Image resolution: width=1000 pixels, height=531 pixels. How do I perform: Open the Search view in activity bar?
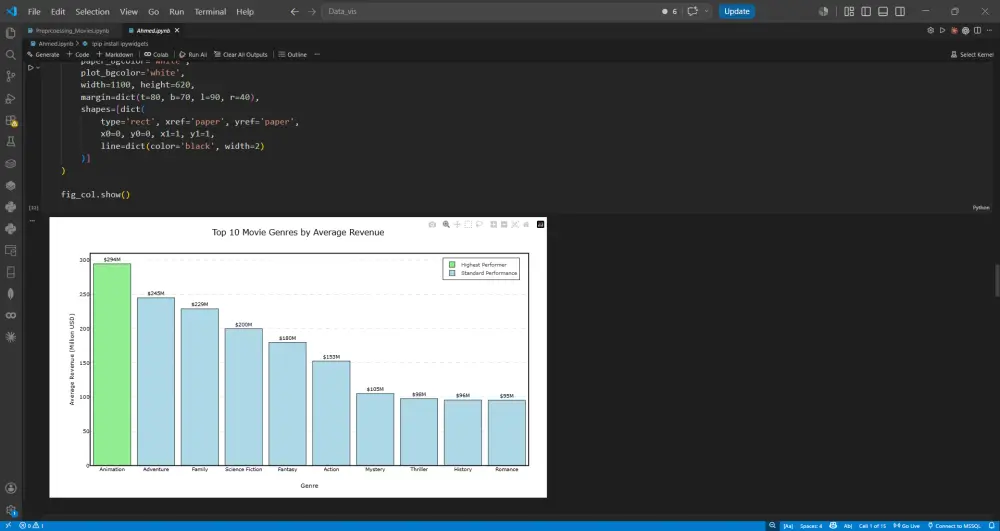coord(10,55)
